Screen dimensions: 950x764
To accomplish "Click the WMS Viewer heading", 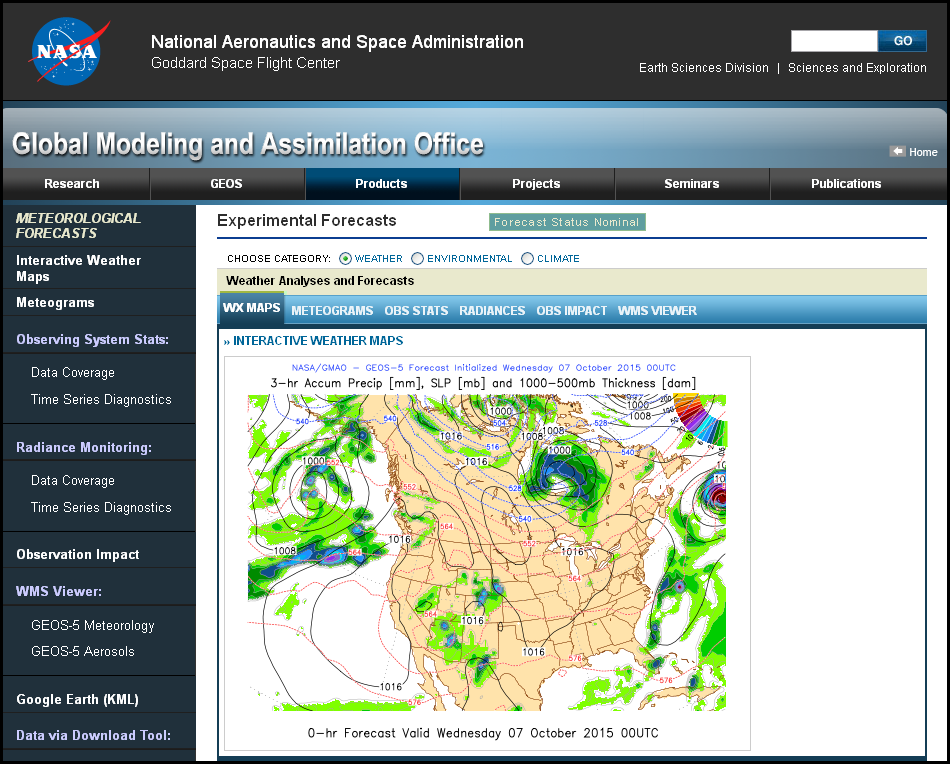I will [x=59, y=591].
